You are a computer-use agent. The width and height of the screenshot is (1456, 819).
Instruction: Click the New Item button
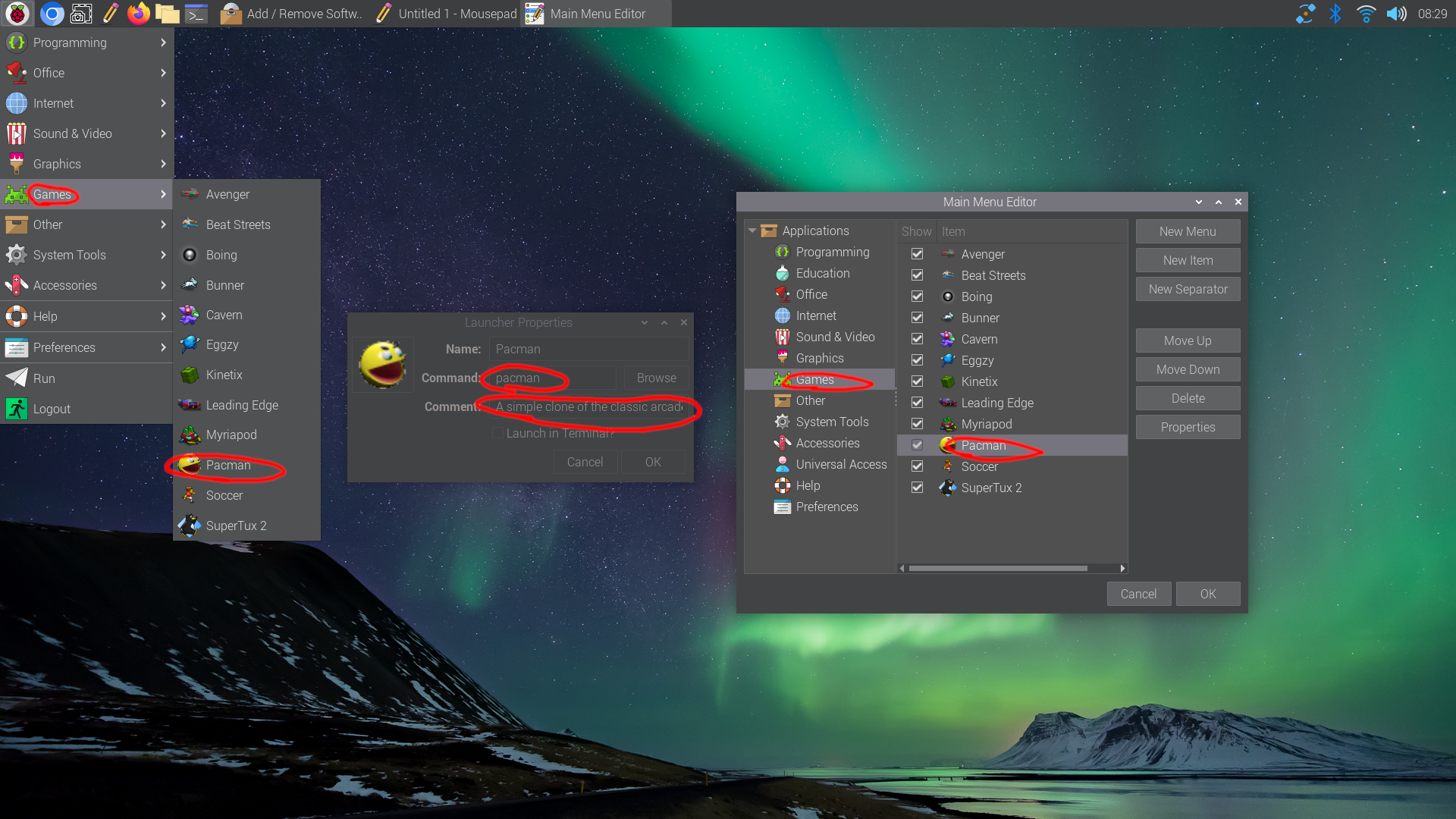[1188, 260]
